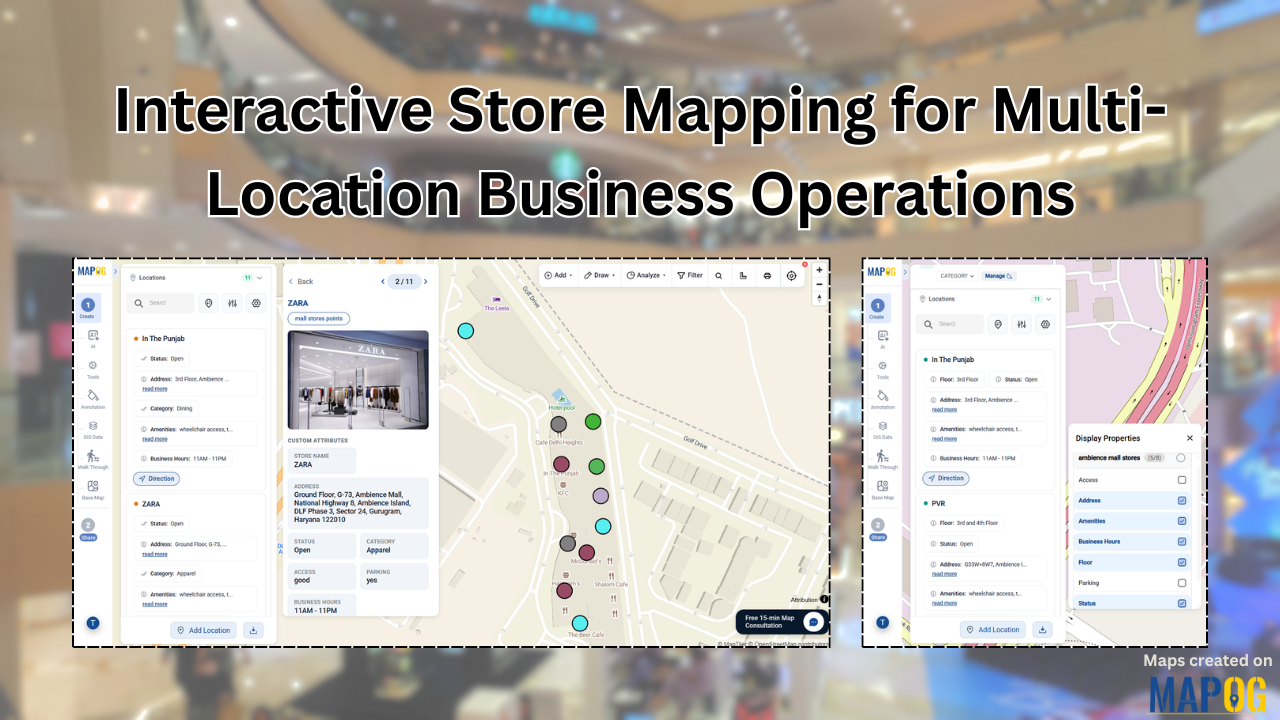Click the Attribution info icon on map
1280x720 pixels.
(x=824, y=600)
